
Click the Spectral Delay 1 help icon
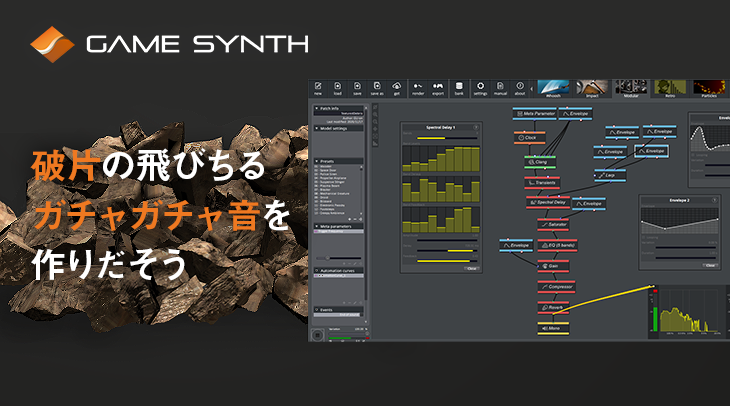[476, 128]
